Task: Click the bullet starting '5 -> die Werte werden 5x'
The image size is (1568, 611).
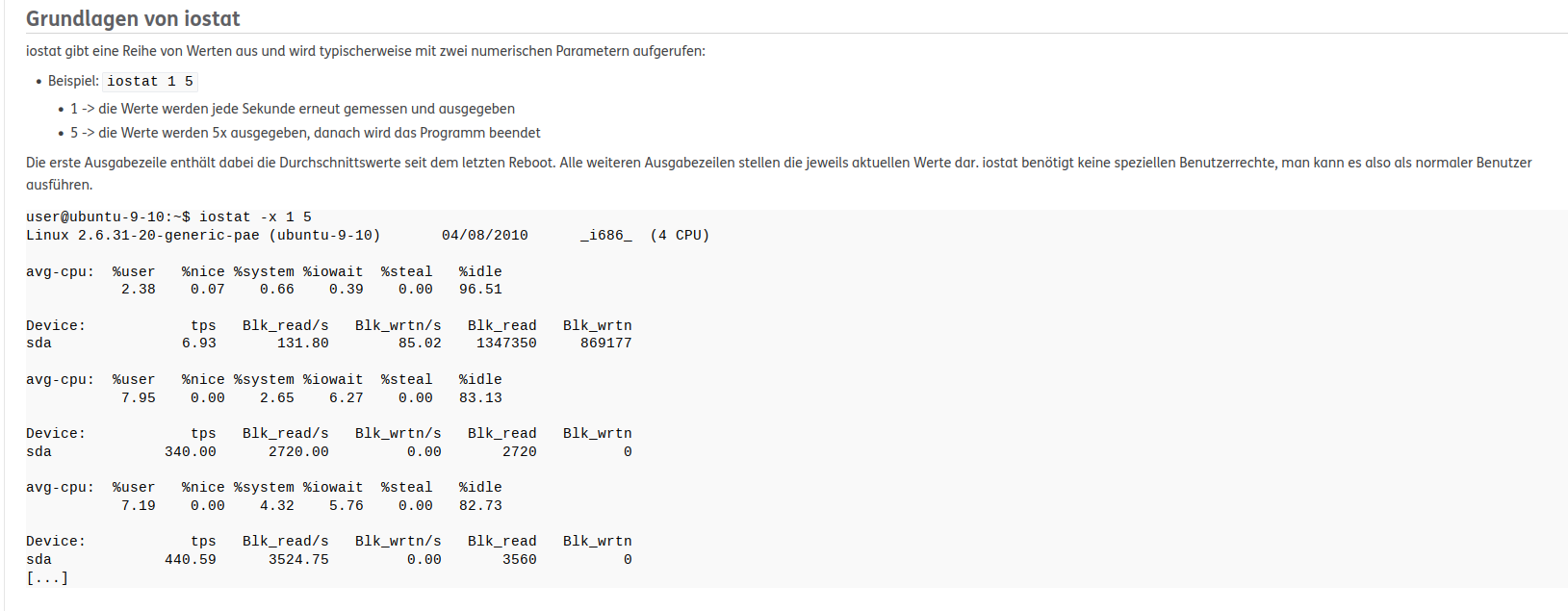Action: (x=305, y=133)
